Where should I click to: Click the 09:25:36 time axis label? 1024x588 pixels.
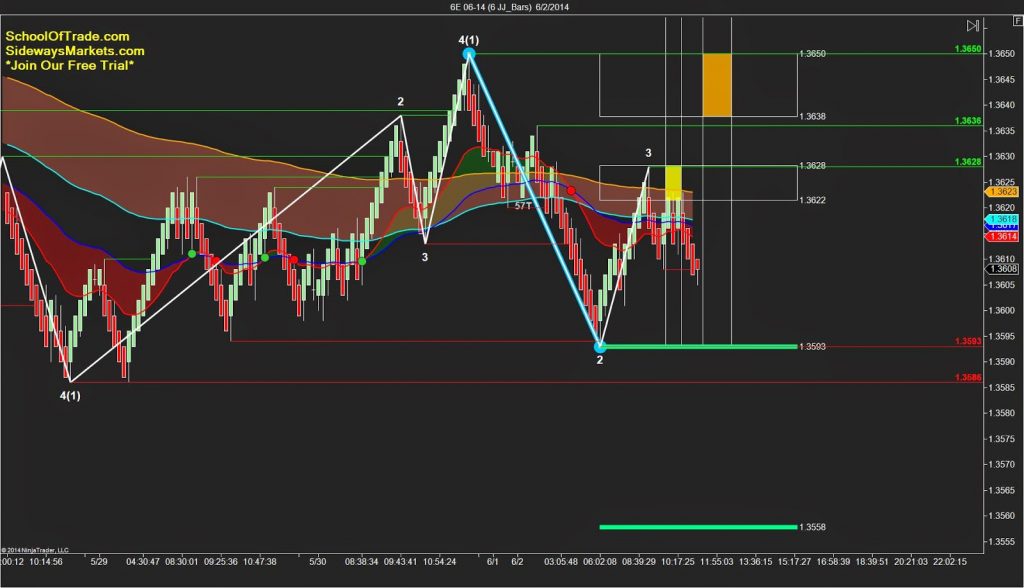click(x=221, y=562)
